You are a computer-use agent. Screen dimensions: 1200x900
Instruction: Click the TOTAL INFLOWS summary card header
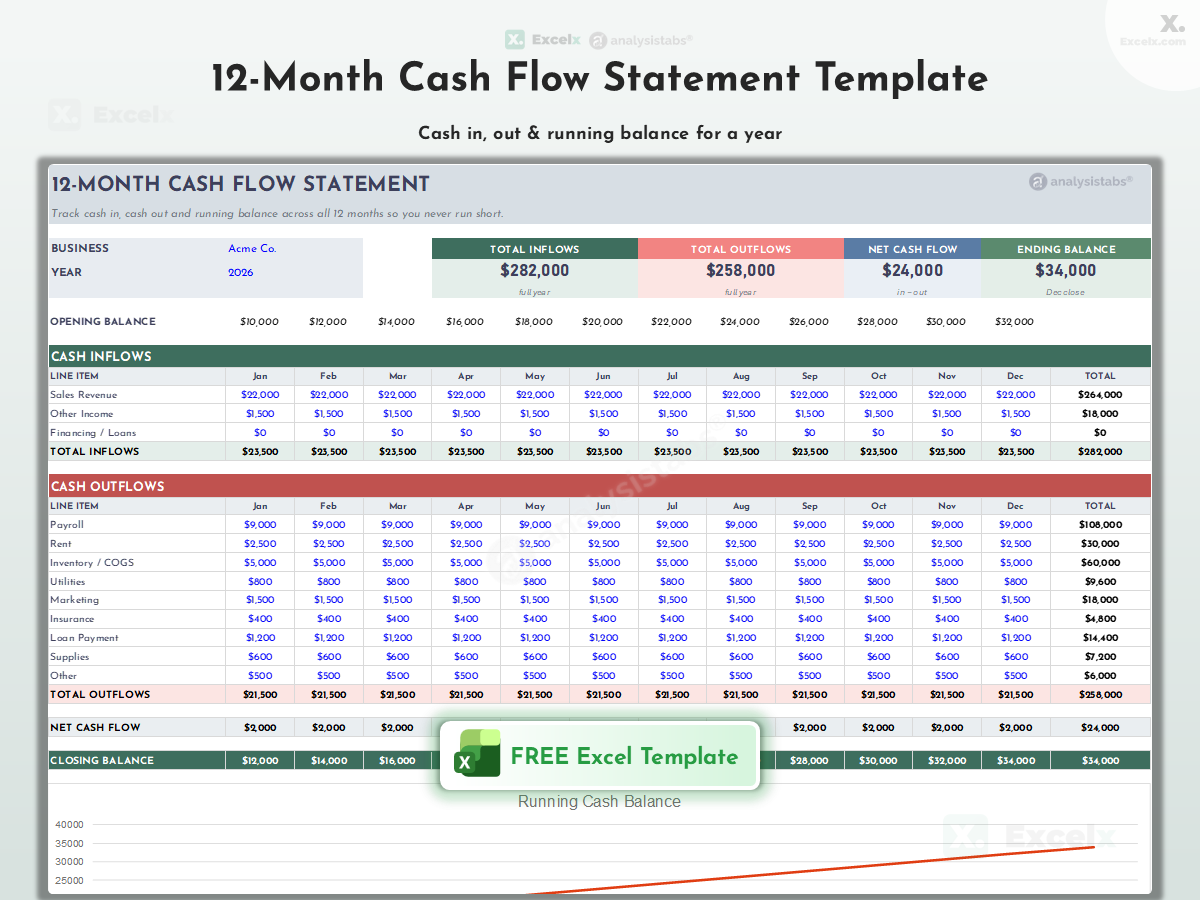click(x=535, y=249)
